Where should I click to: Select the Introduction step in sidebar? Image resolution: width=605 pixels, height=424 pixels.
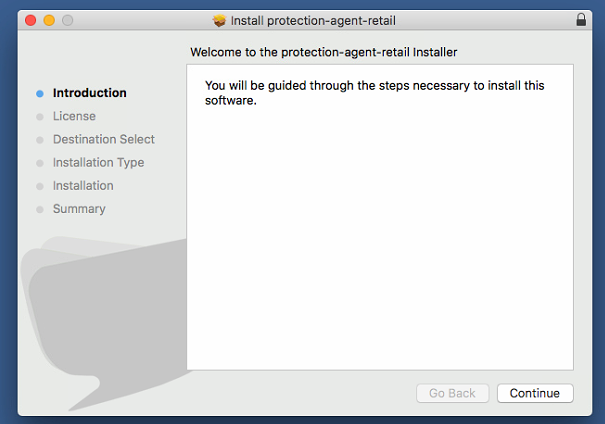point(90,93)
